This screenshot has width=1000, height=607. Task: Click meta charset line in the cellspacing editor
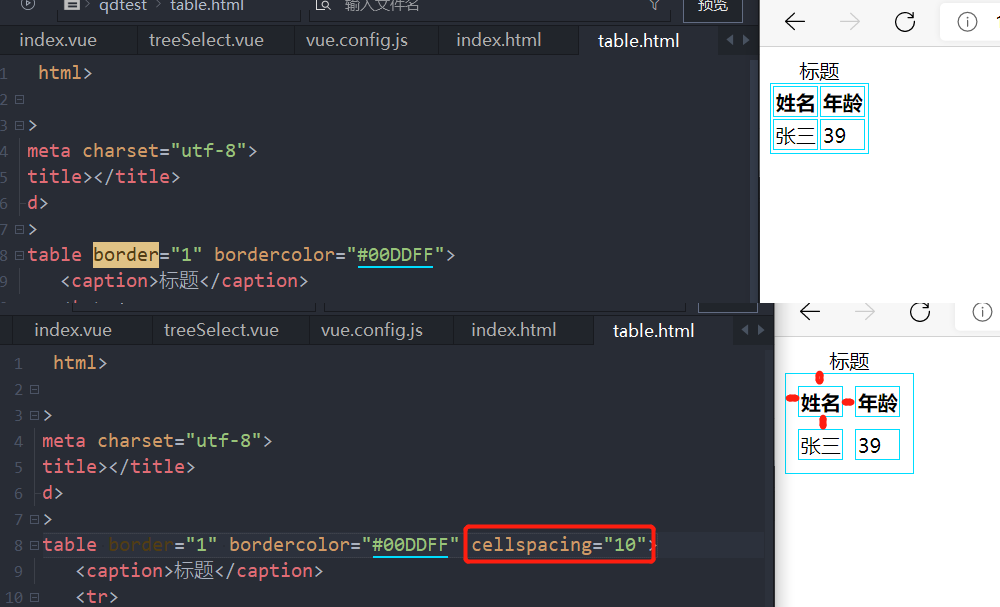click(157, 441)
